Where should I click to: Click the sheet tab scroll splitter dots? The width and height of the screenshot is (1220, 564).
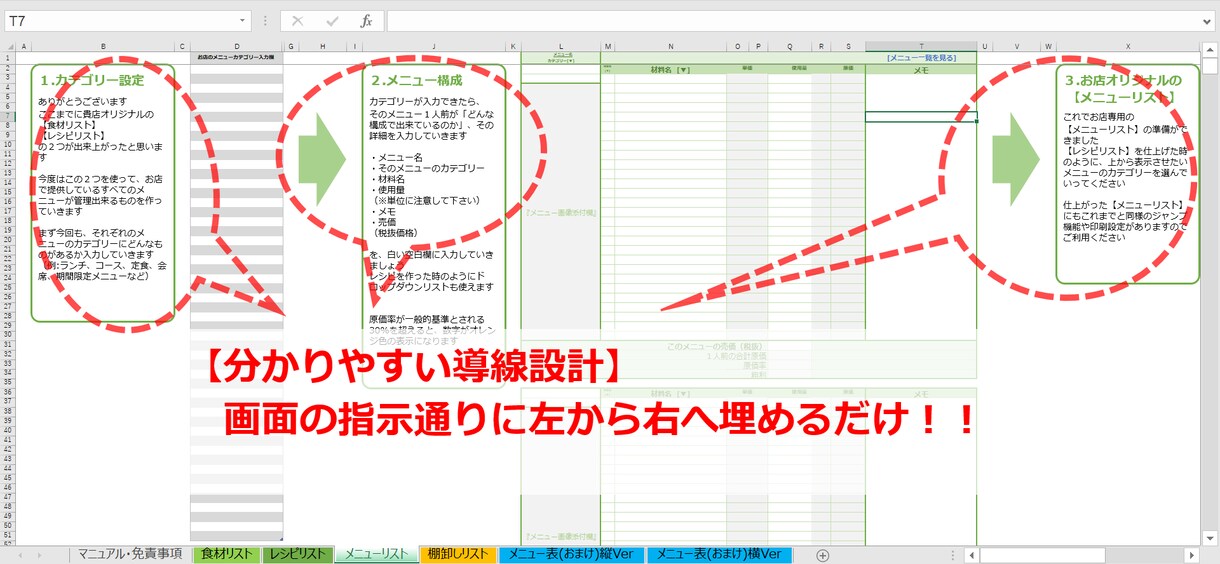pos(951,555)
